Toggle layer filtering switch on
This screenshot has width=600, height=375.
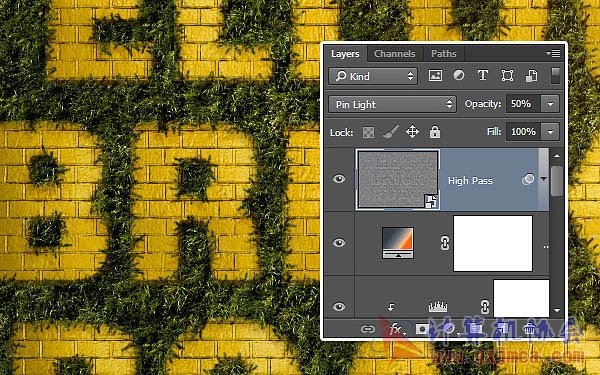[x=555, y=76]
